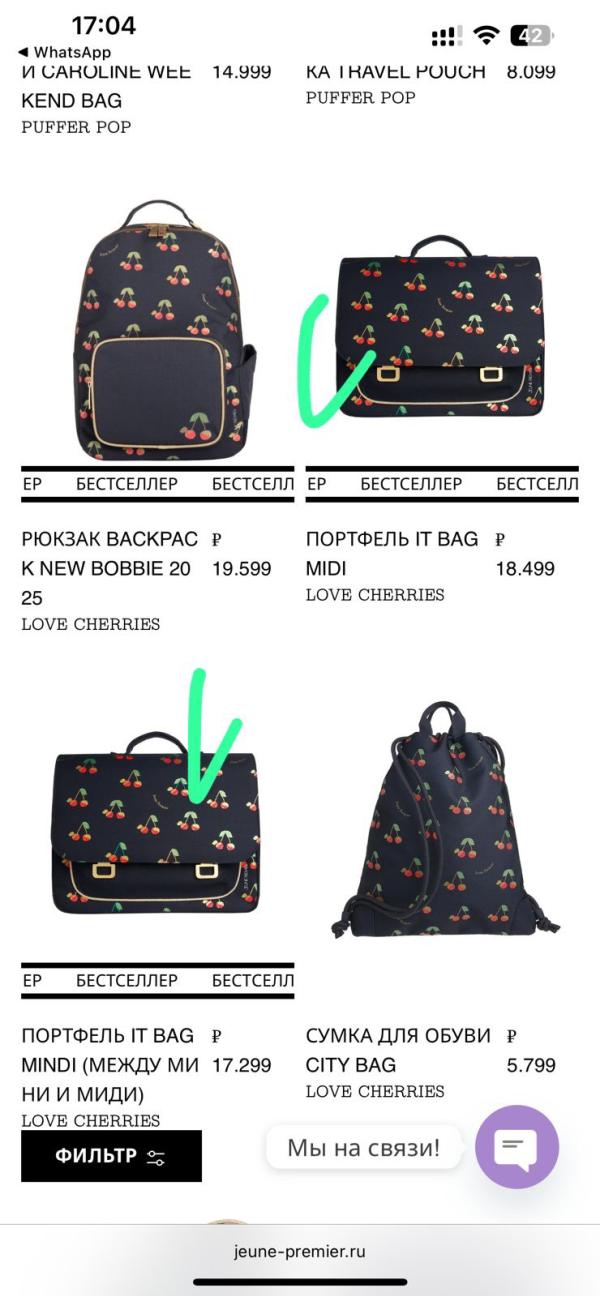
Task: Select СУМКА ДЛЯ ОБУВИ CITY BAG link
Action: (x=398, y=1050)
